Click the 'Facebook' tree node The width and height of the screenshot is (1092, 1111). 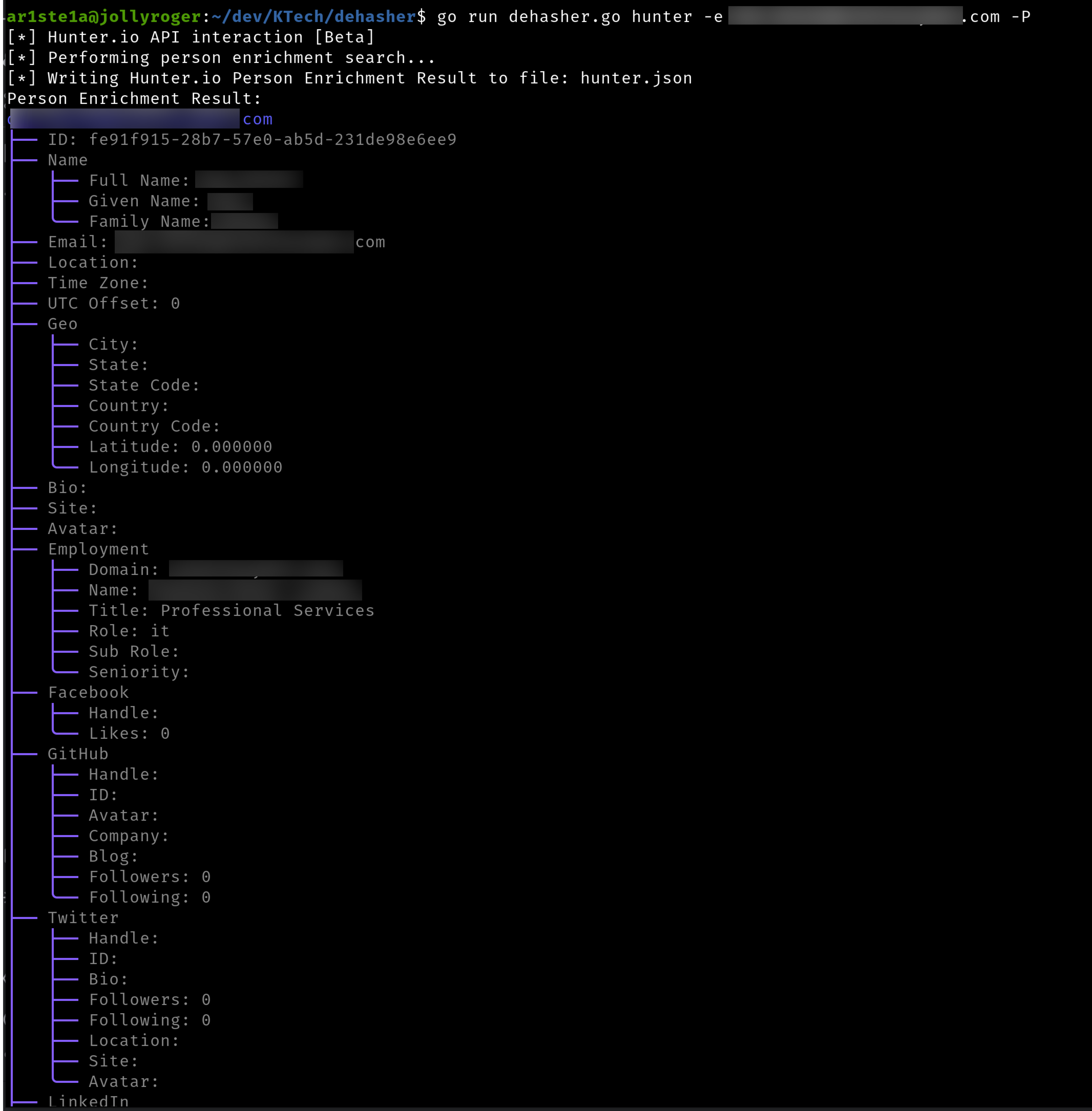(x=88, y=693)
